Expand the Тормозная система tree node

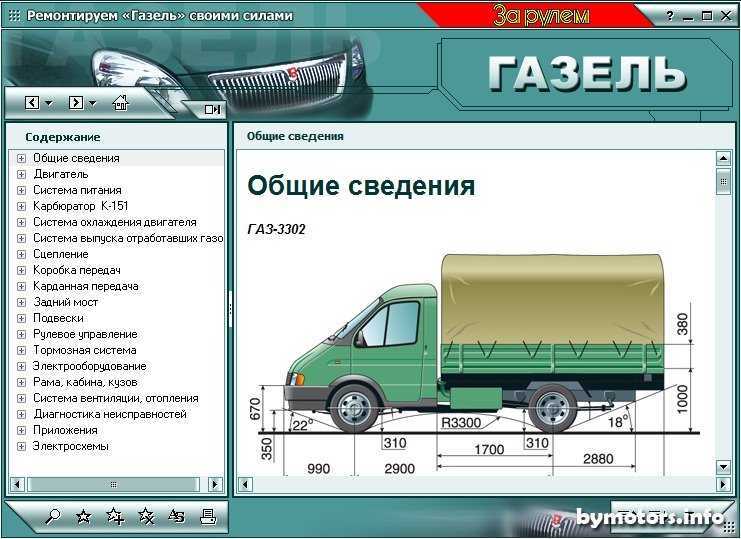tap(21, 351)
